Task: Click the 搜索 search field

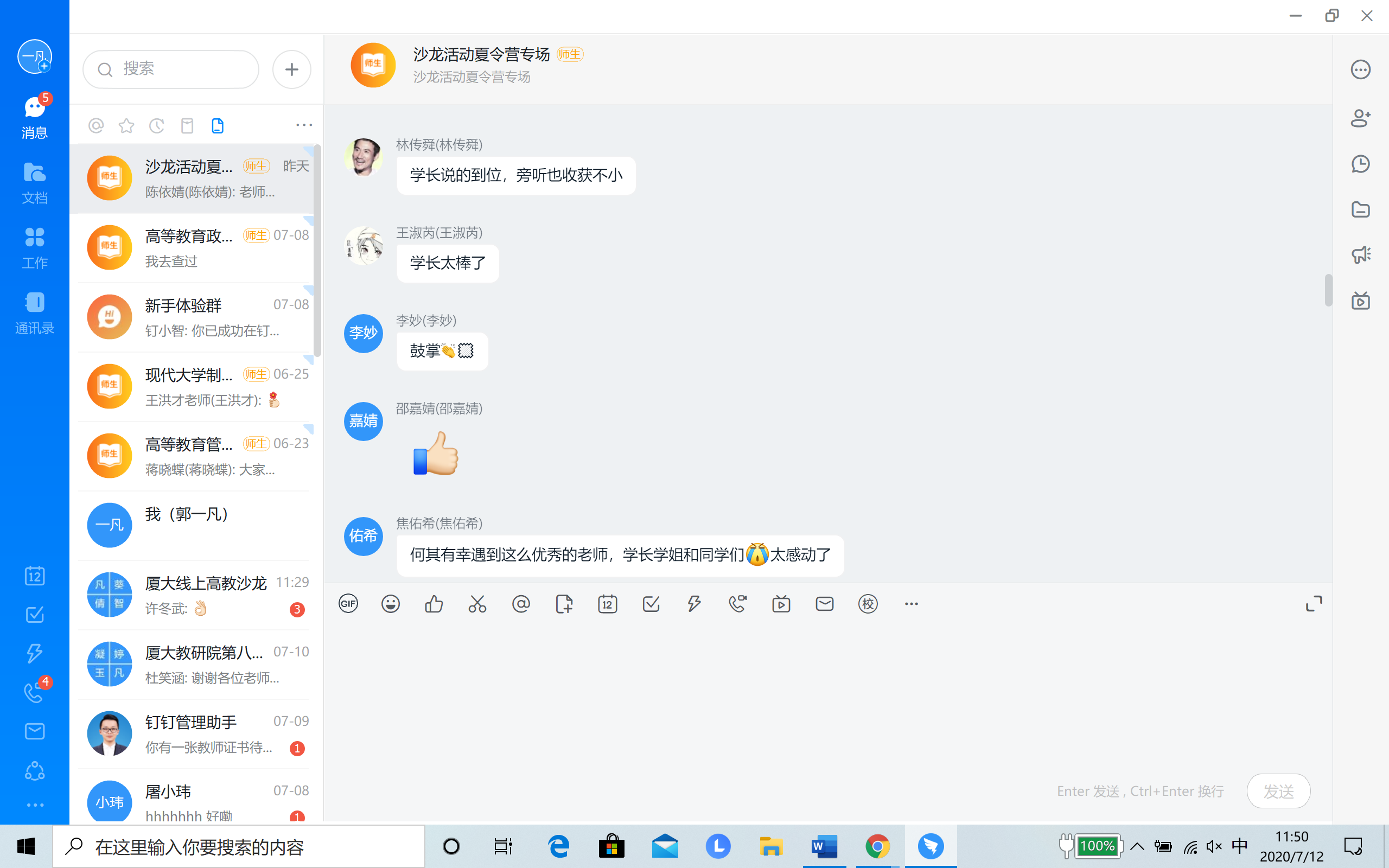Action: pyautogui.click(x=171, y=69)
